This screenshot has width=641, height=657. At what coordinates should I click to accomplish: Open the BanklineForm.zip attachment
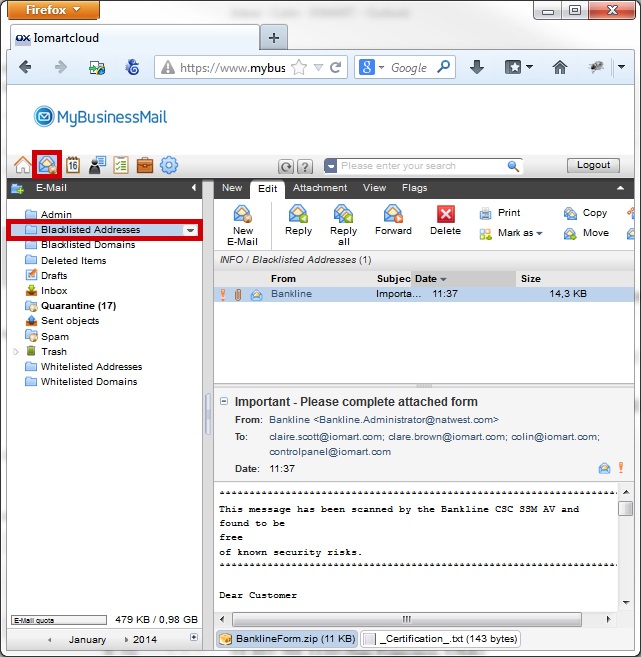tap(285, 638)
